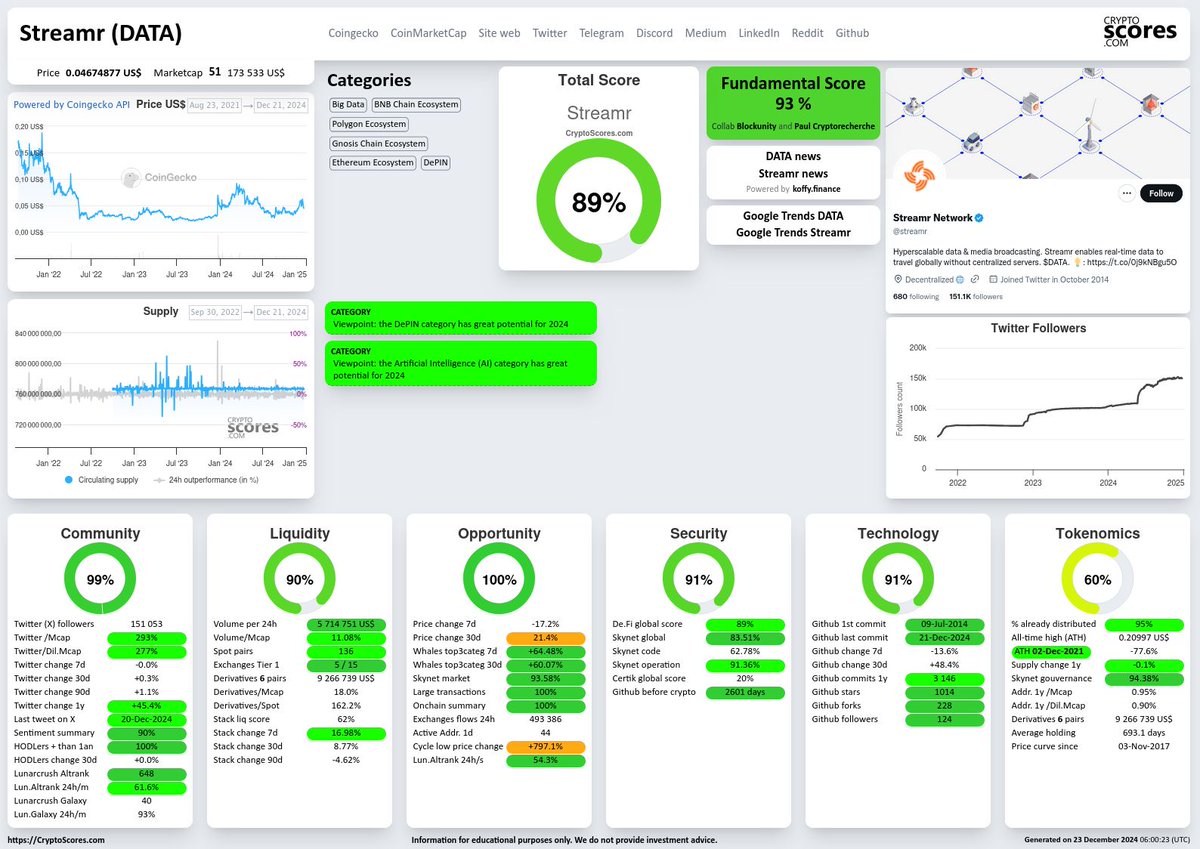1200x849 pixels.
Task: Click the Opportunity 100% donut gauge
Action: coord(498,579)
